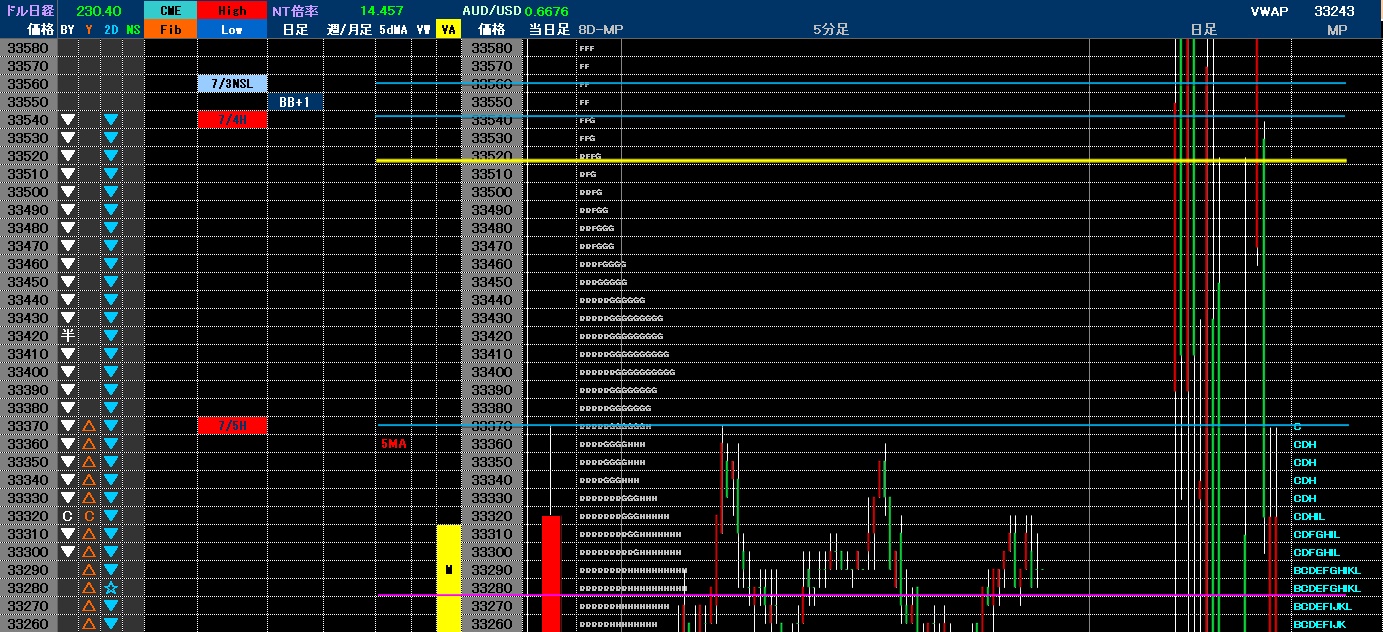The width and height of the screenshot is (1383, 632).
Task: Select the cyan CME legend cell
Action: coord(171,11)
